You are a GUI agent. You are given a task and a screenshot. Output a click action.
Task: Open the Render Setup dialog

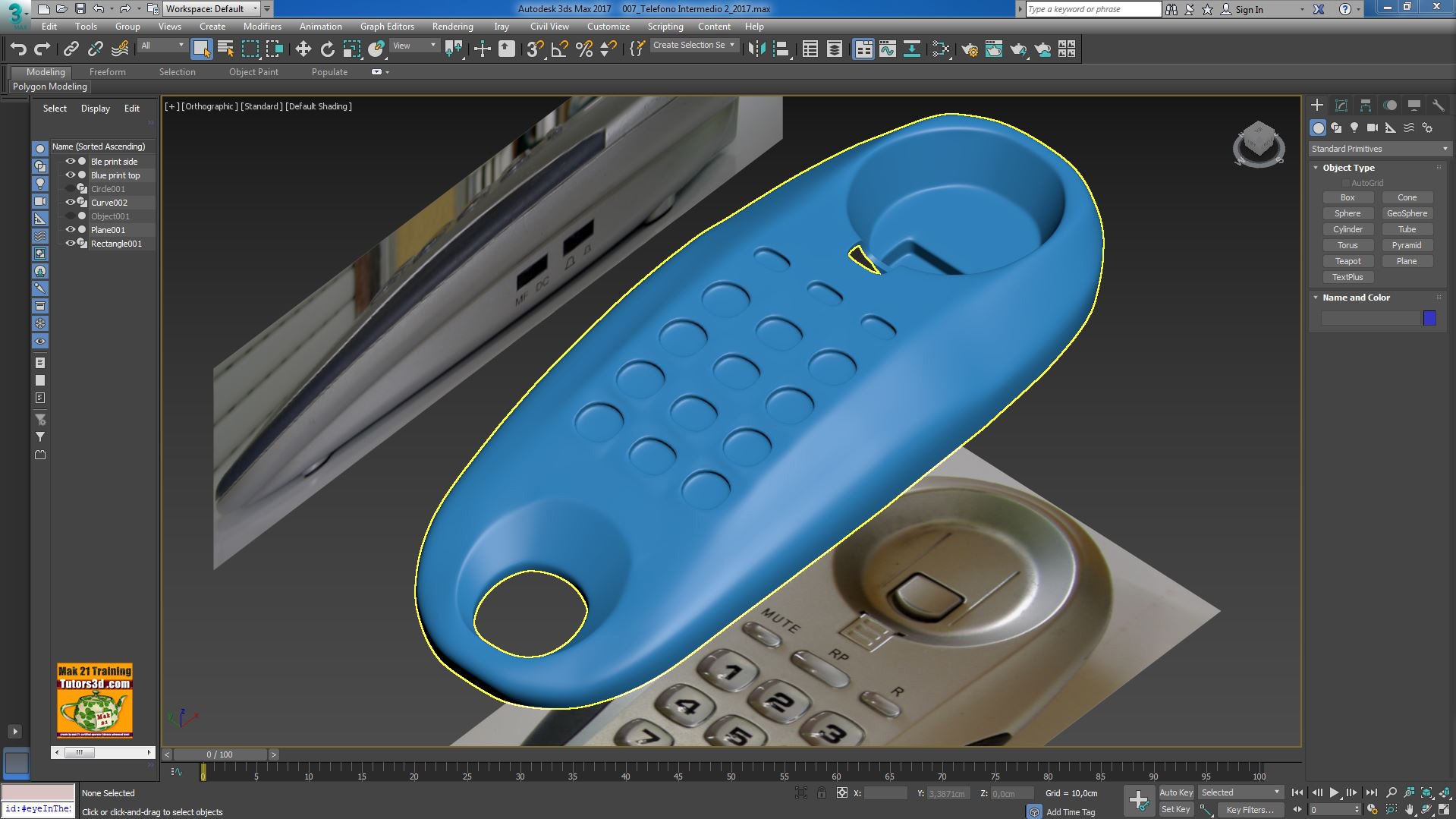[x=972, y=49]
